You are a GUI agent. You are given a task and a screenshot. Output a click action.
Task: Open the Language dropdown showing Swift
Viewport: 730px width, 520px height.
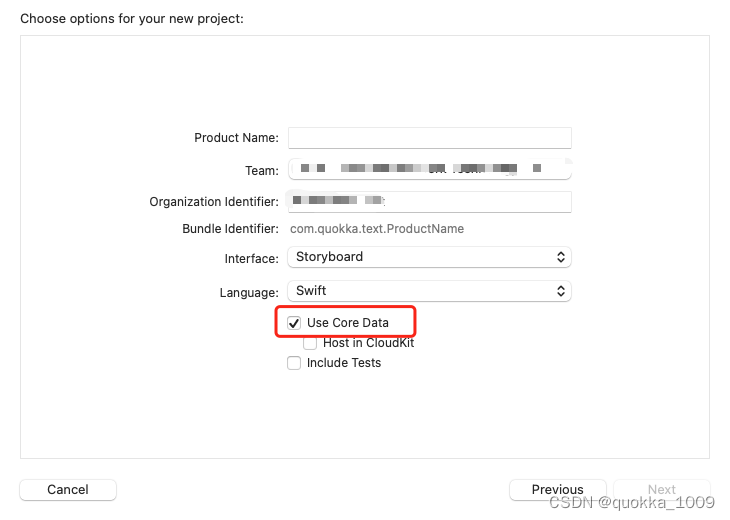(429, 291)
